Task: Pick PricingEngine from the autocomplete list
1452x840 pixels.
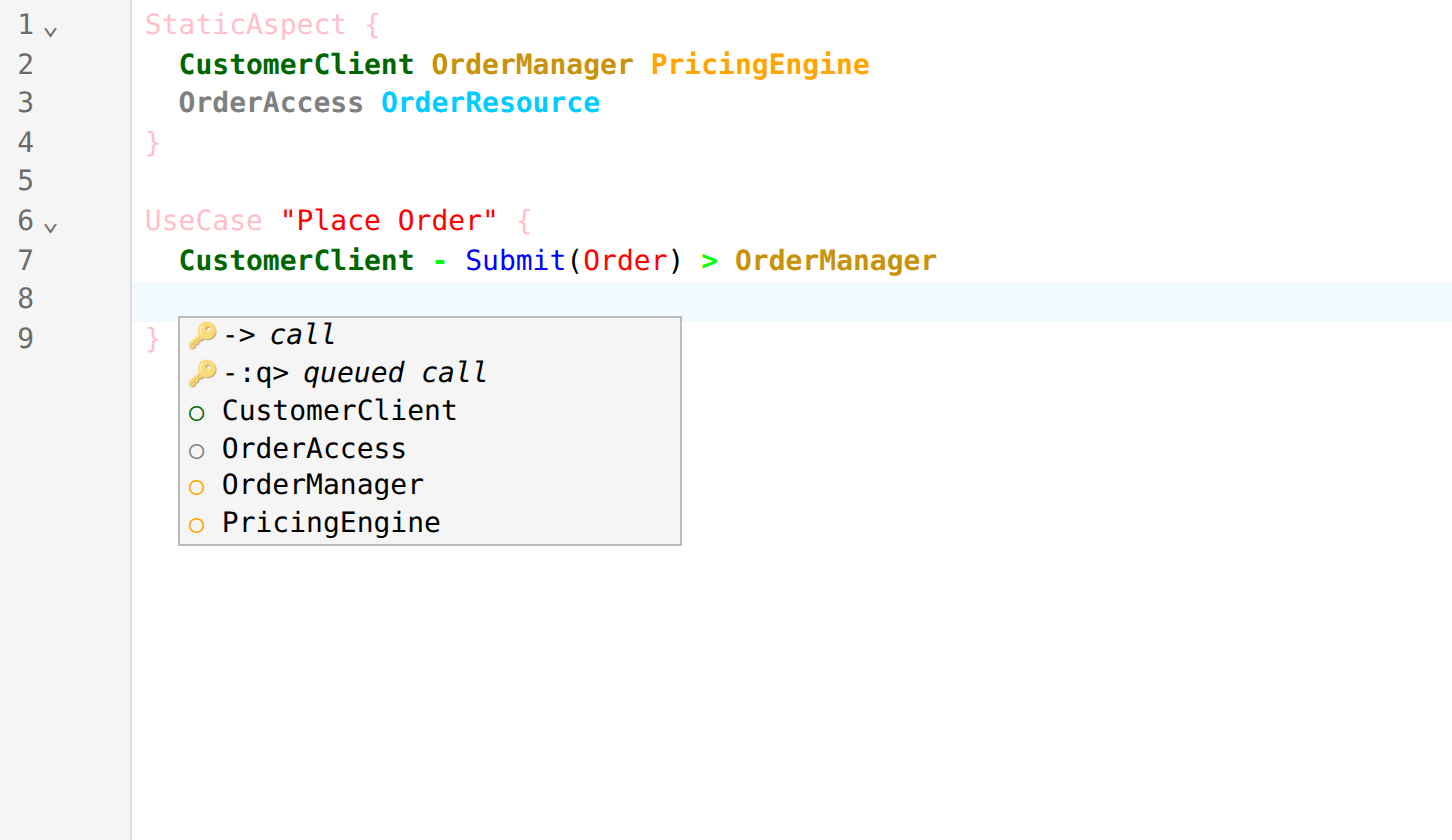Action: tap(430, 523)
